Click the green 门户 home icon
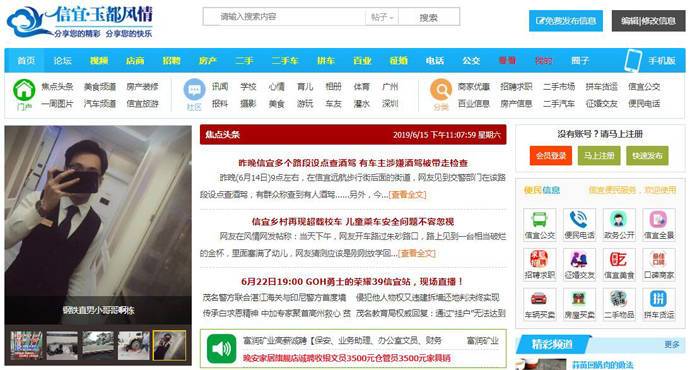 pyautogui.click(x=24, y=90)
